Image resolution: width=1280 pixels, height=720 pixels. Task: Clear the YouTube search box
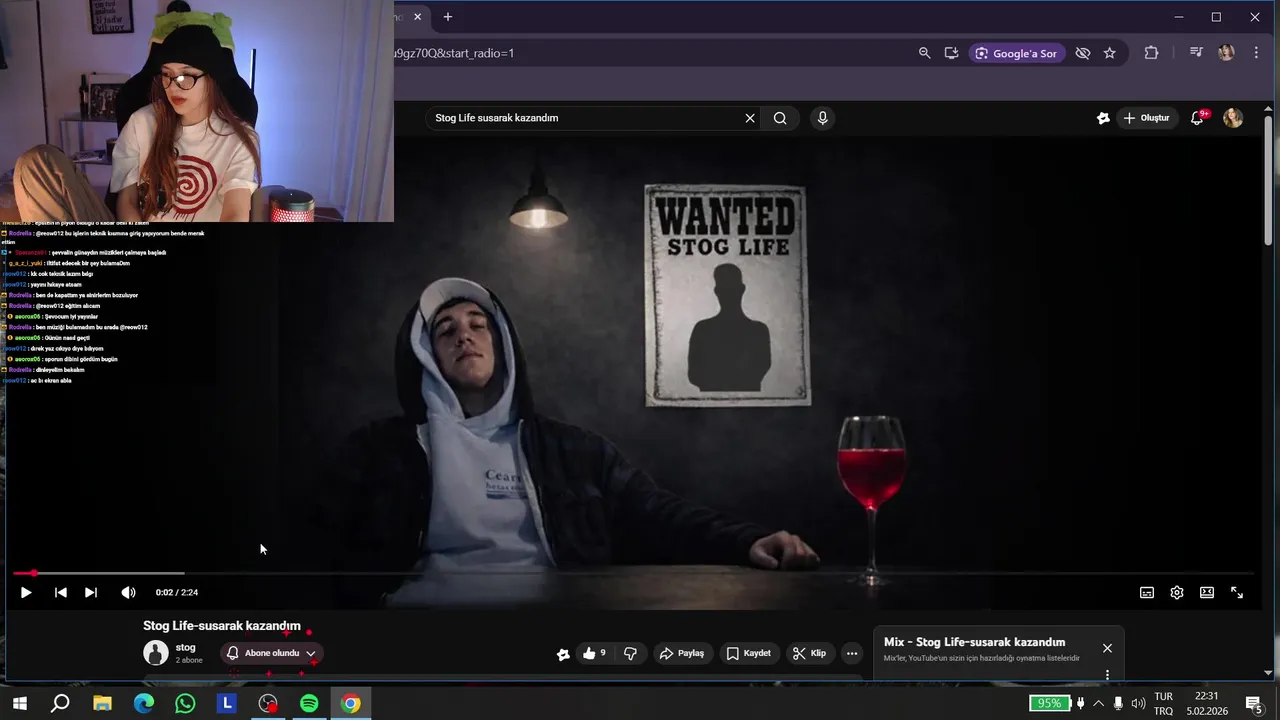750,118
